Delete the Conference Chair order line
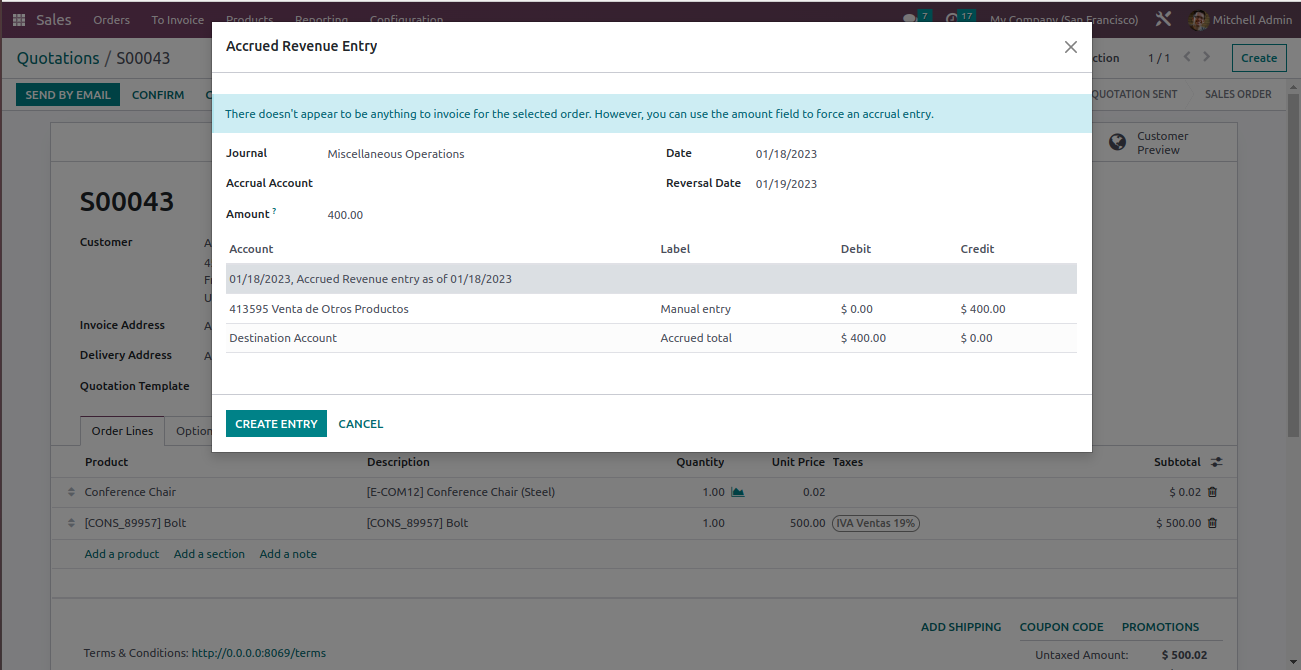Screen dimensions: 1301x670 (1212, 492)
